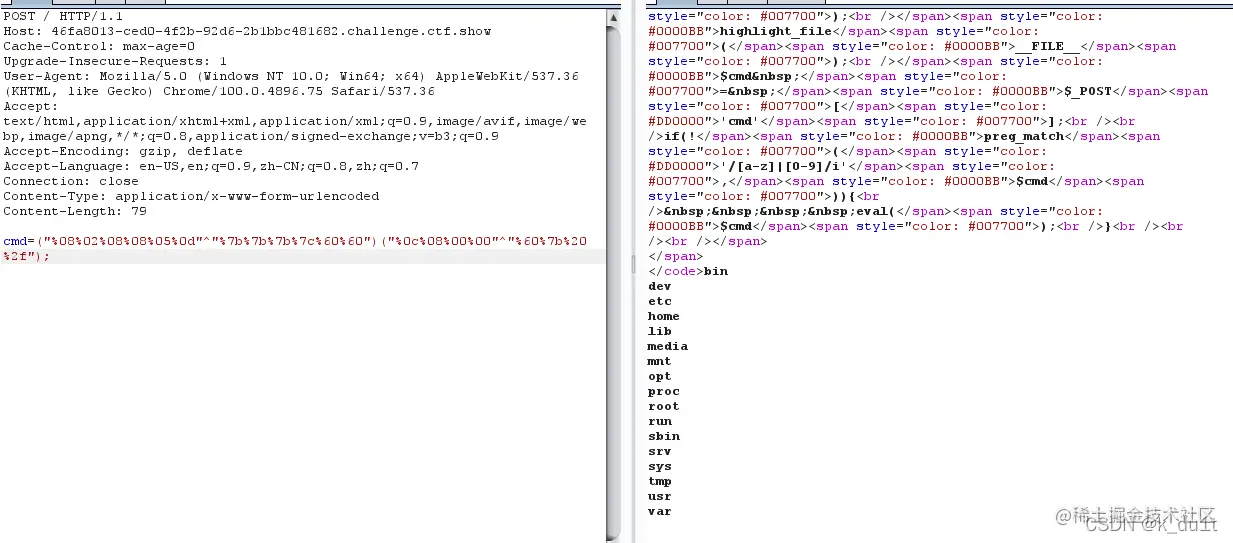Click the 'var' directory in response output
This screenshot has width=1233, height=543.
660,511
